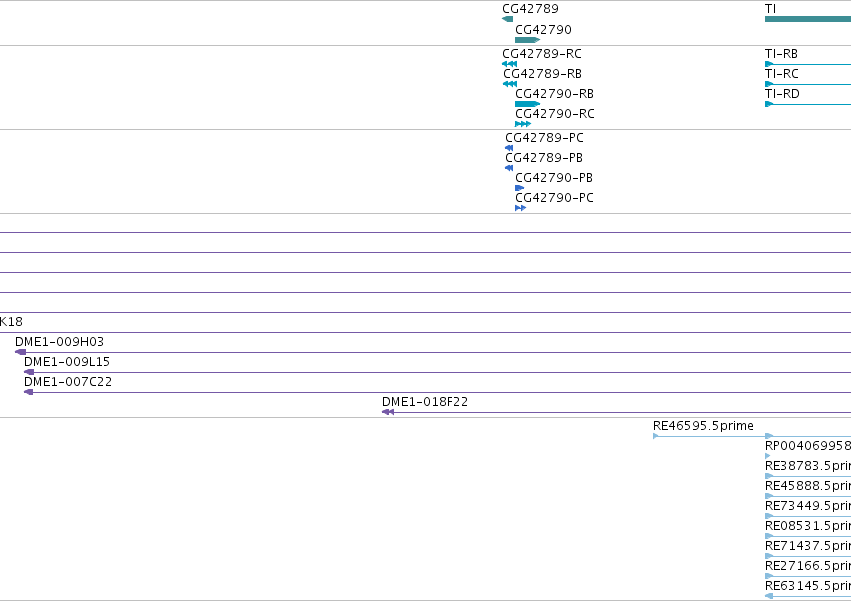This screenshot has height=601, width=851.
Task: Click clone label DME1-007C22
Action: tap(68, 382)
